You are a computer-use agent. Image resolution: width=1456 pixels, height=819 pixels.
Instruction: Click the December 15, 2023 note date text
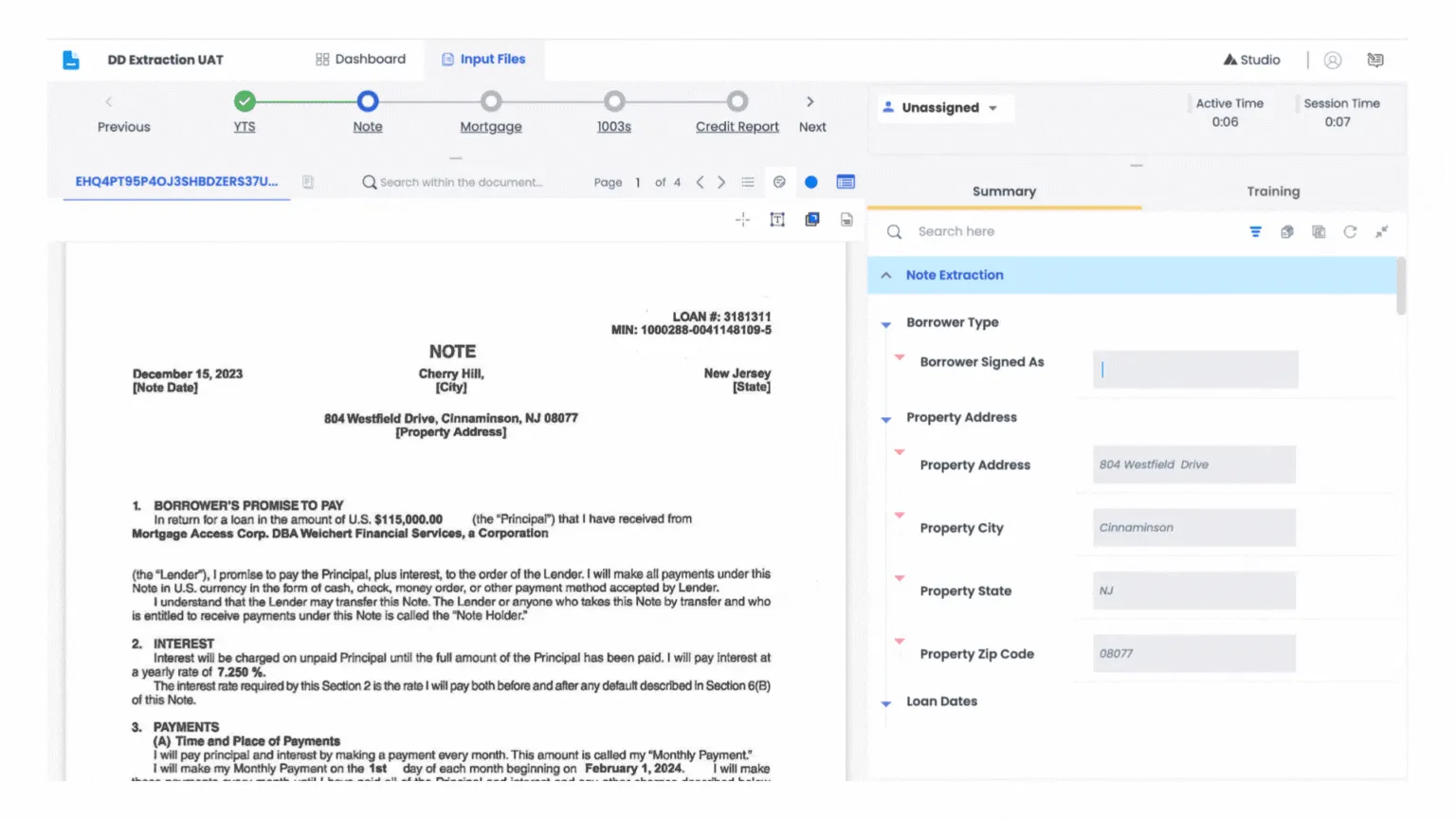[x=188, y=374]
